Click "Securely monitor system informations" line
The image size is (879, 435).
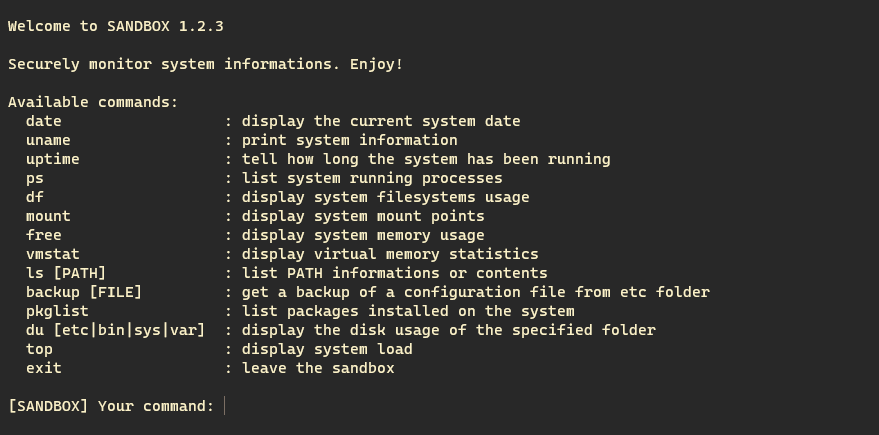pyautogui.click(x=174, y=64)
